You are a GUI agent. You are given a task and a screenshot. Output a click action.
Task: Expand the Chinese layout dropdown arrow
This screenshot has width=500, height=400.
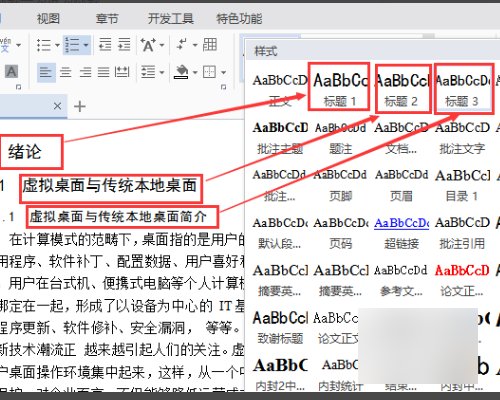(162, 45)
